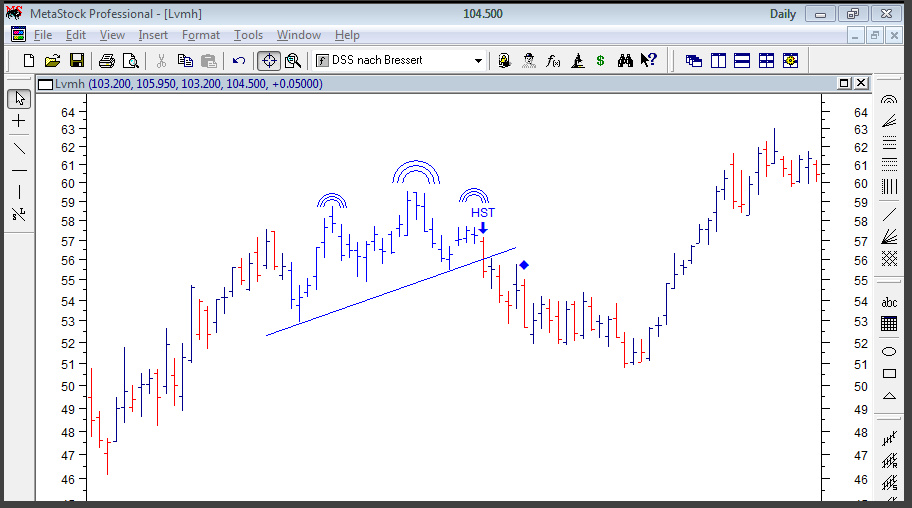The width and height of the screenshot is (912, 508).
Task: Select the standard error channel tool
Action: coord(889,483)
